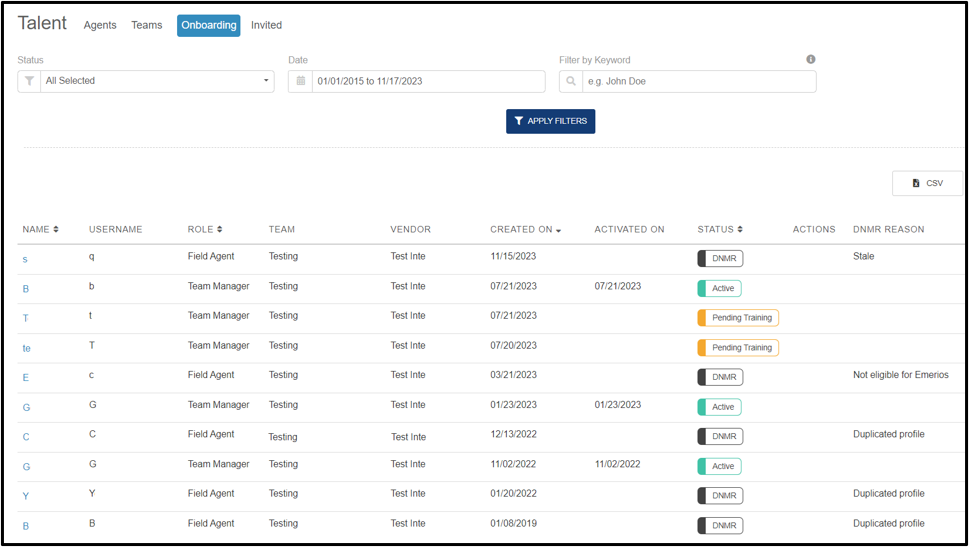969x547 pixels.
Task: Open agent named te profile link
Action: [x=27, y=349]
